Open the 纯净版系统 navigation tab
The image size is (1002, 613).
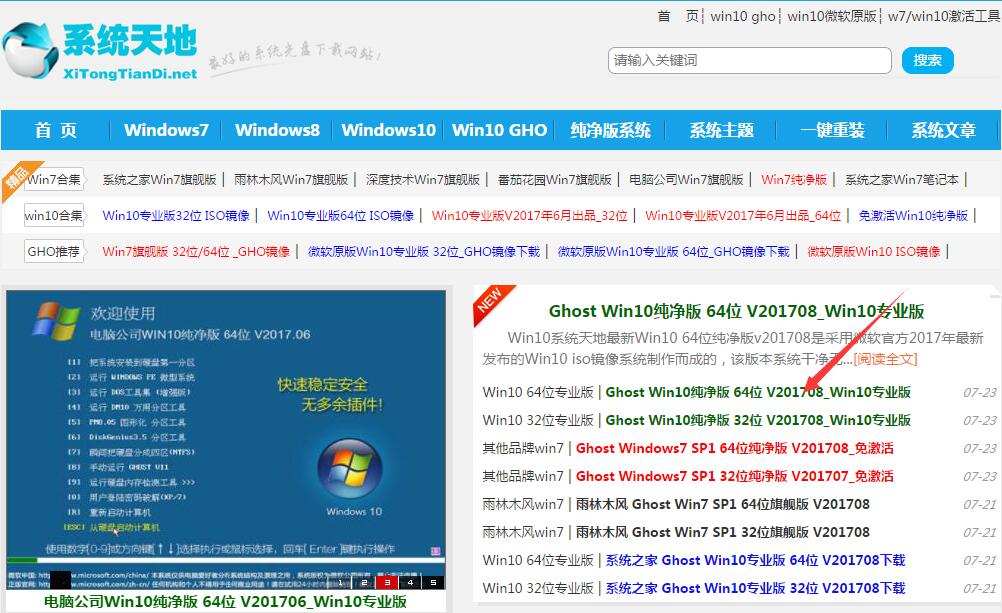click(x=610, y=130)
